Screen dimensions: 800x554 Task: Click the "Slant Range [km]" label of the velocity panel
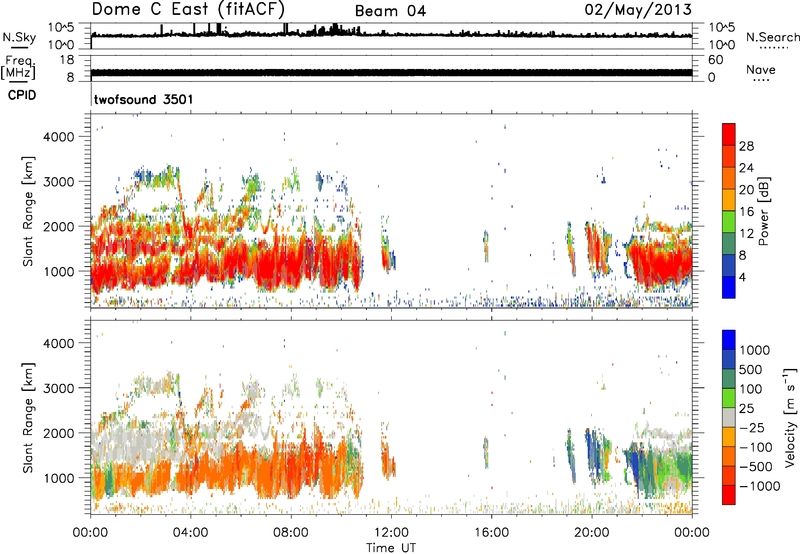click(x=28, y=418)
